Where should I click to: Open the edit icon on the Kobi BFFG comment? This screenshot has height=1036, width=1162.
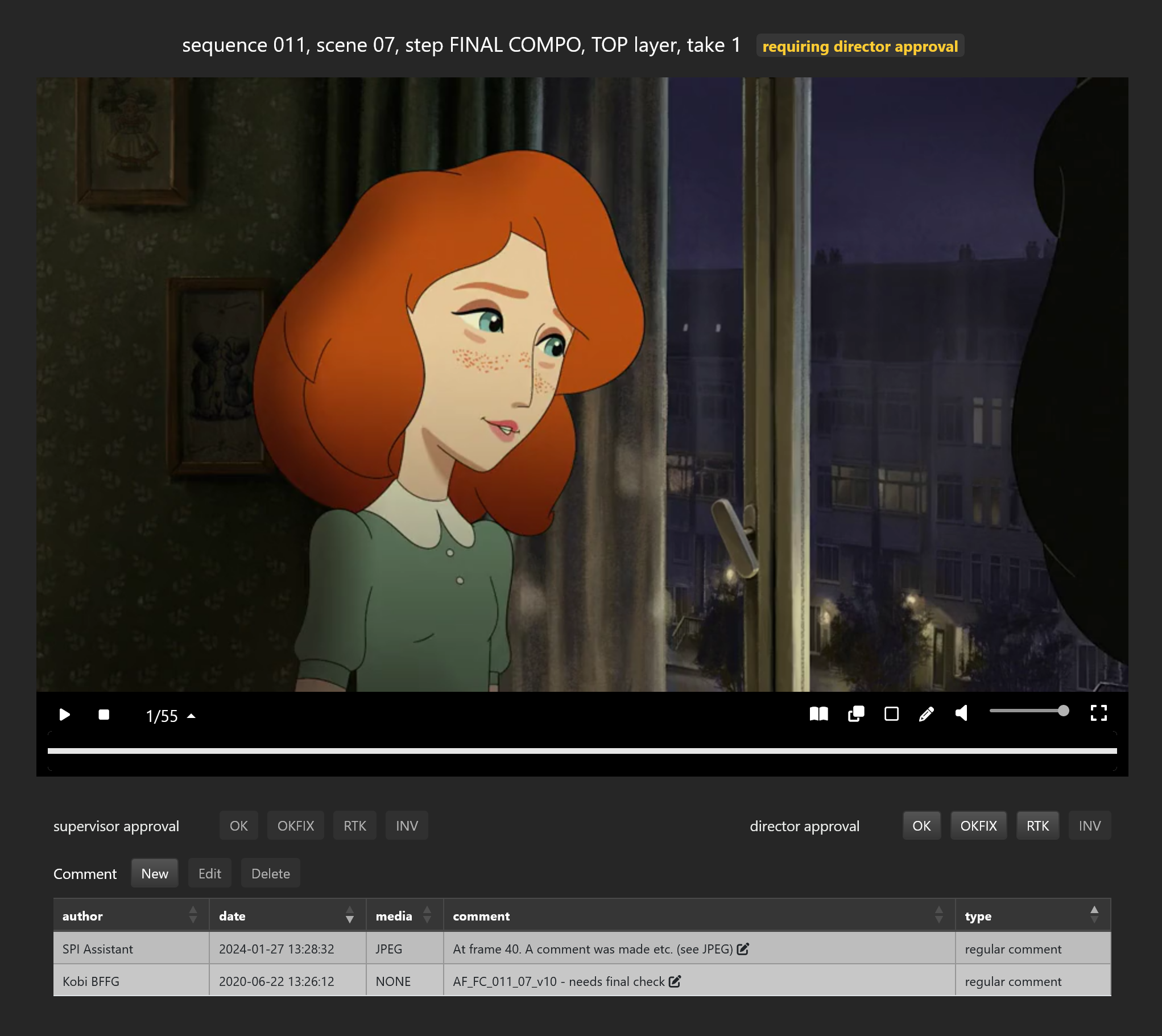coord(675,981)
